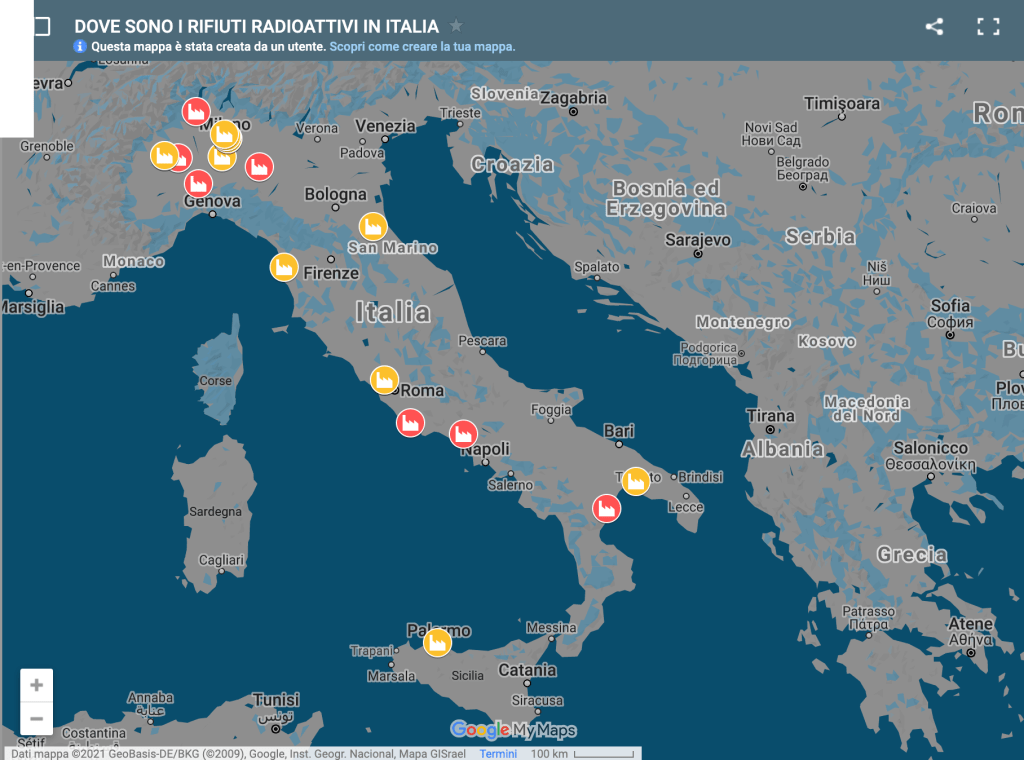Select the yellow factory marker at Taranto

coord(635,481)
